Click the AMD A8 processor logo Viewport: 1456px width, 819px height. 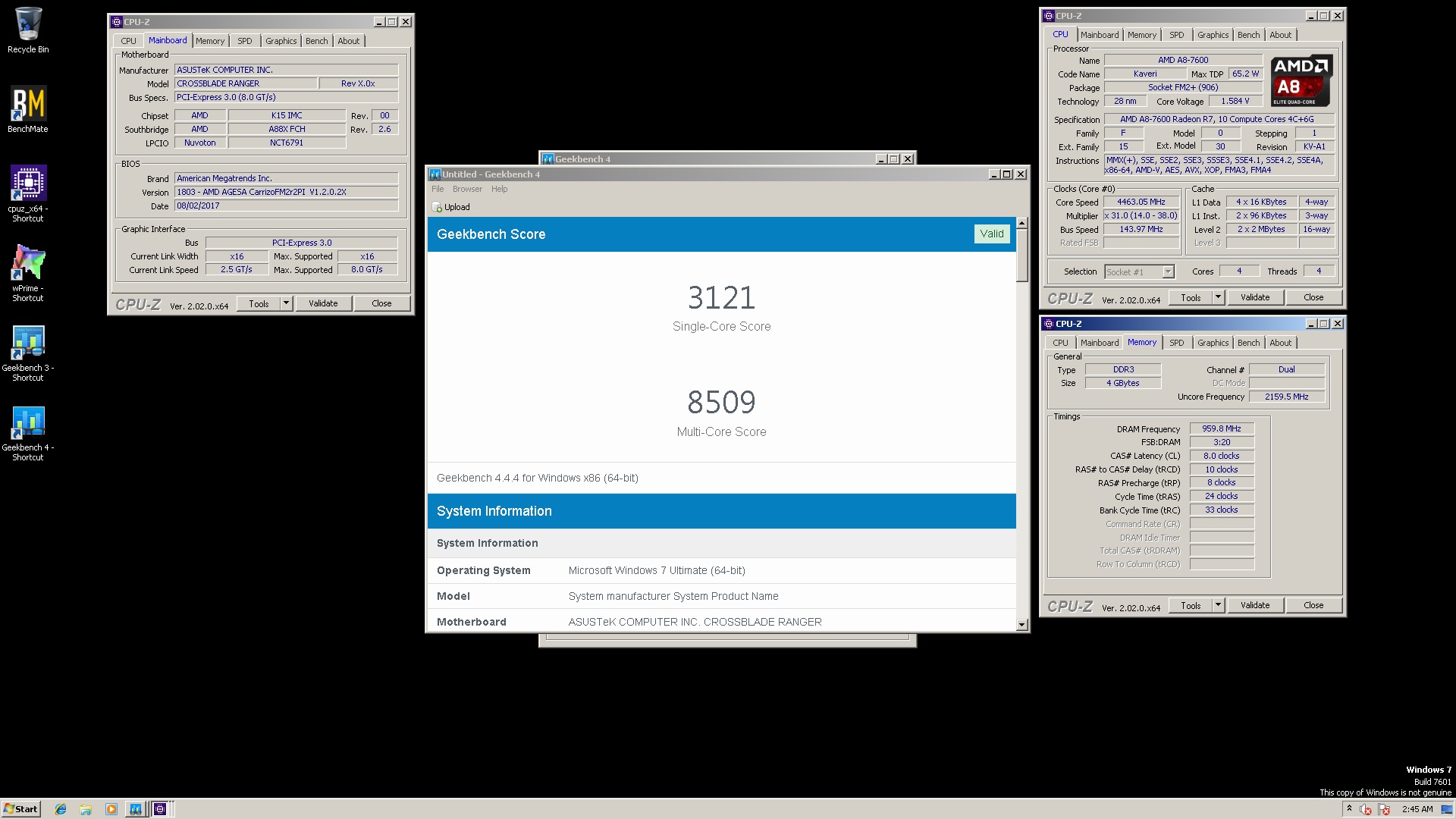(1301, 80)
